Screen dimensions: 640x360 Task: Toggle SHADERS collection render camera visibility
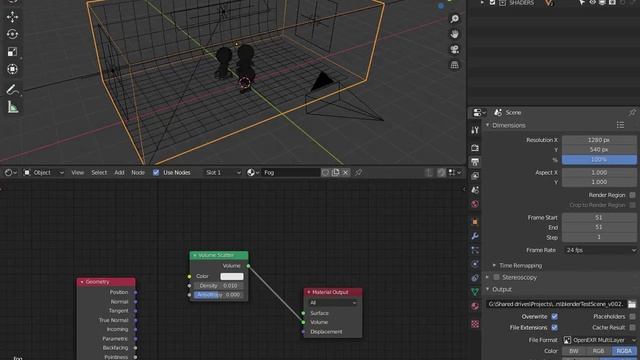[x=612, y=3]
